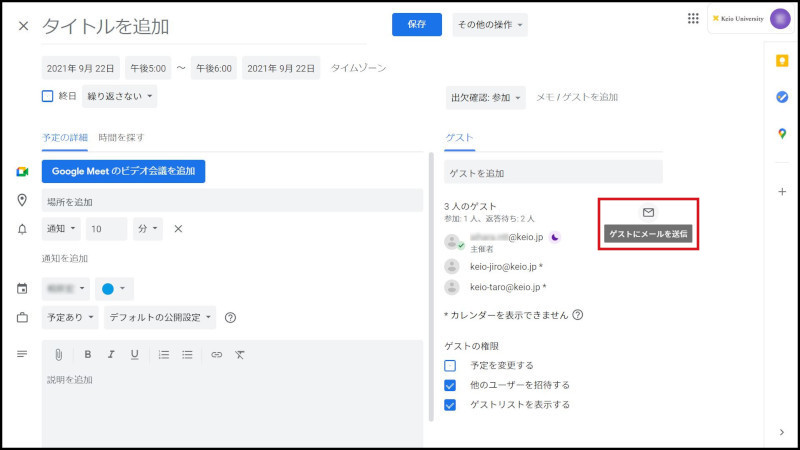Insert a link in description

tap(216, 354)
